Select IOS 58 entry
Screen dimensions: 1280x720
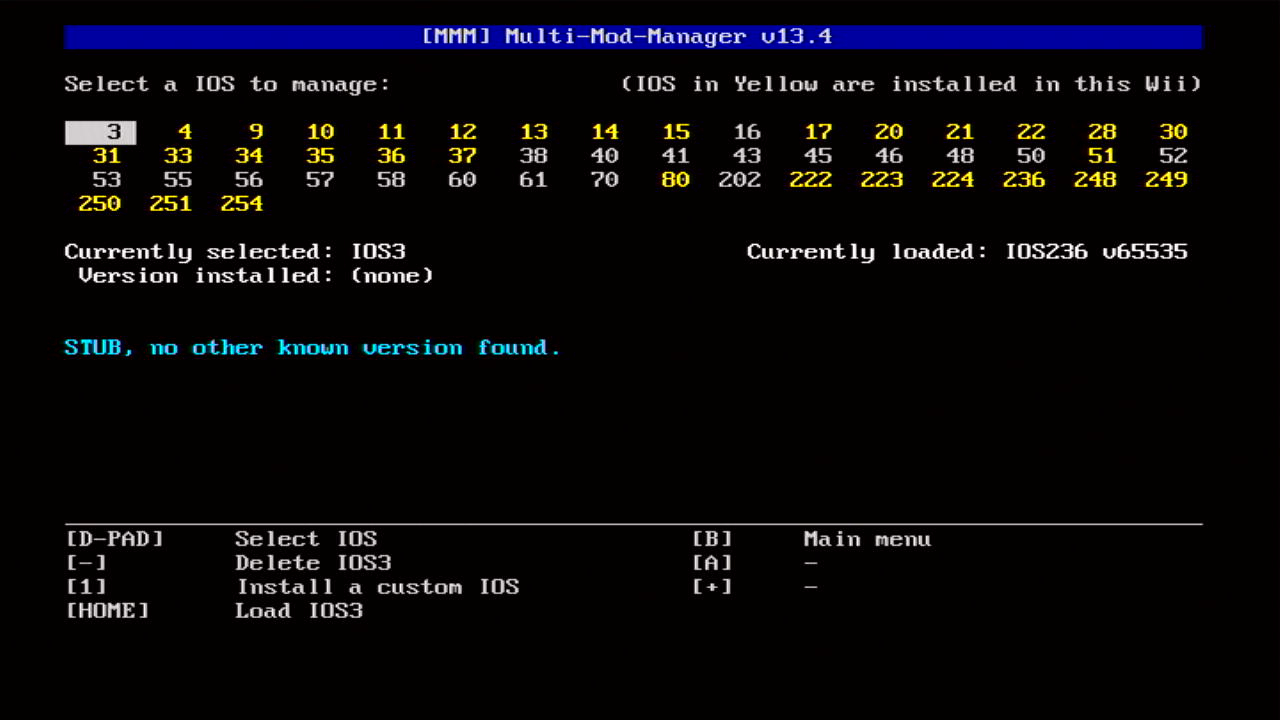coord(391,180)
